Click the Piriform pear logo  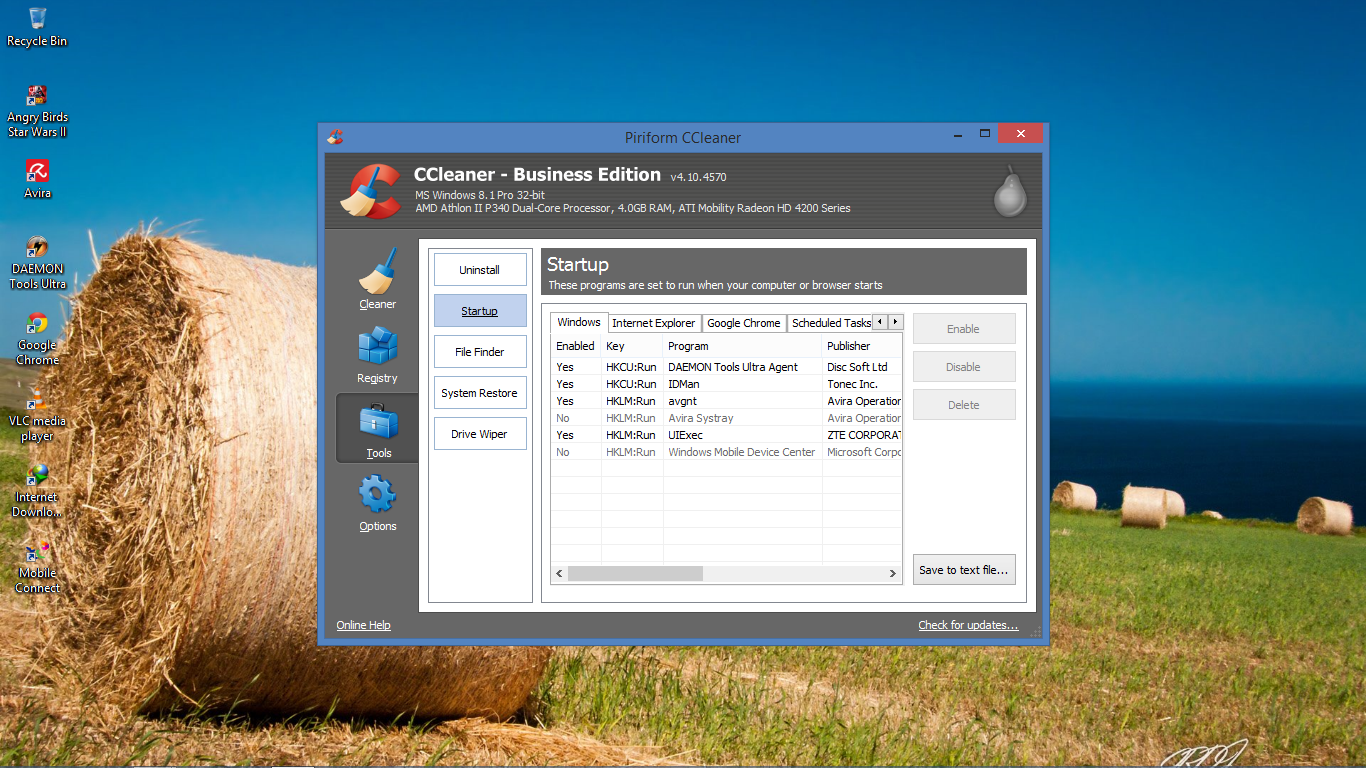1010,191
